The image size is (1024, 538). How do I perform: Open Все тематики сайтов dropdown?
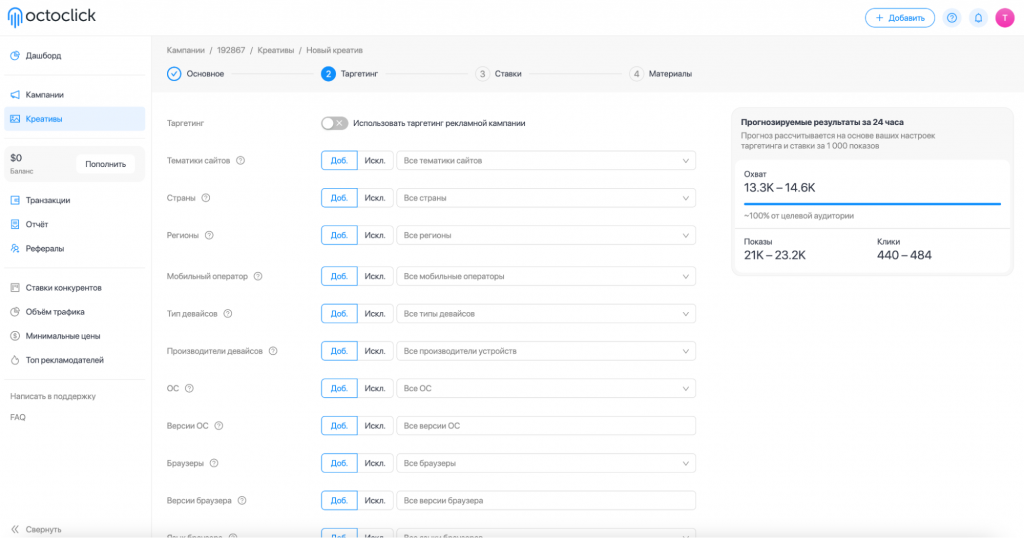(546, 161)
